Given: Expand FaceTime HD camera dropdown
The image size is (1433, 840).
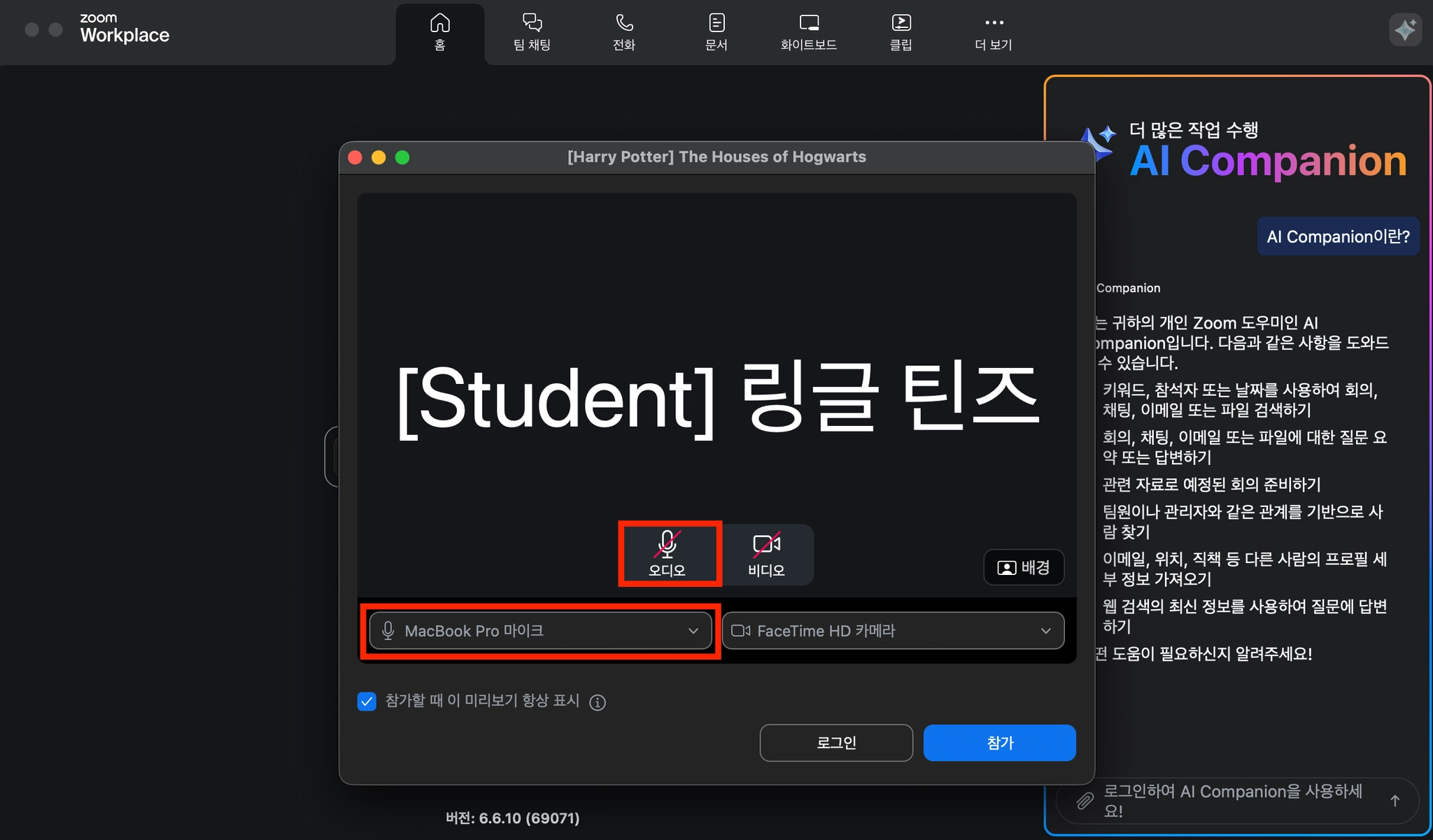Looking at the screenshot, I should click(893, 631).
